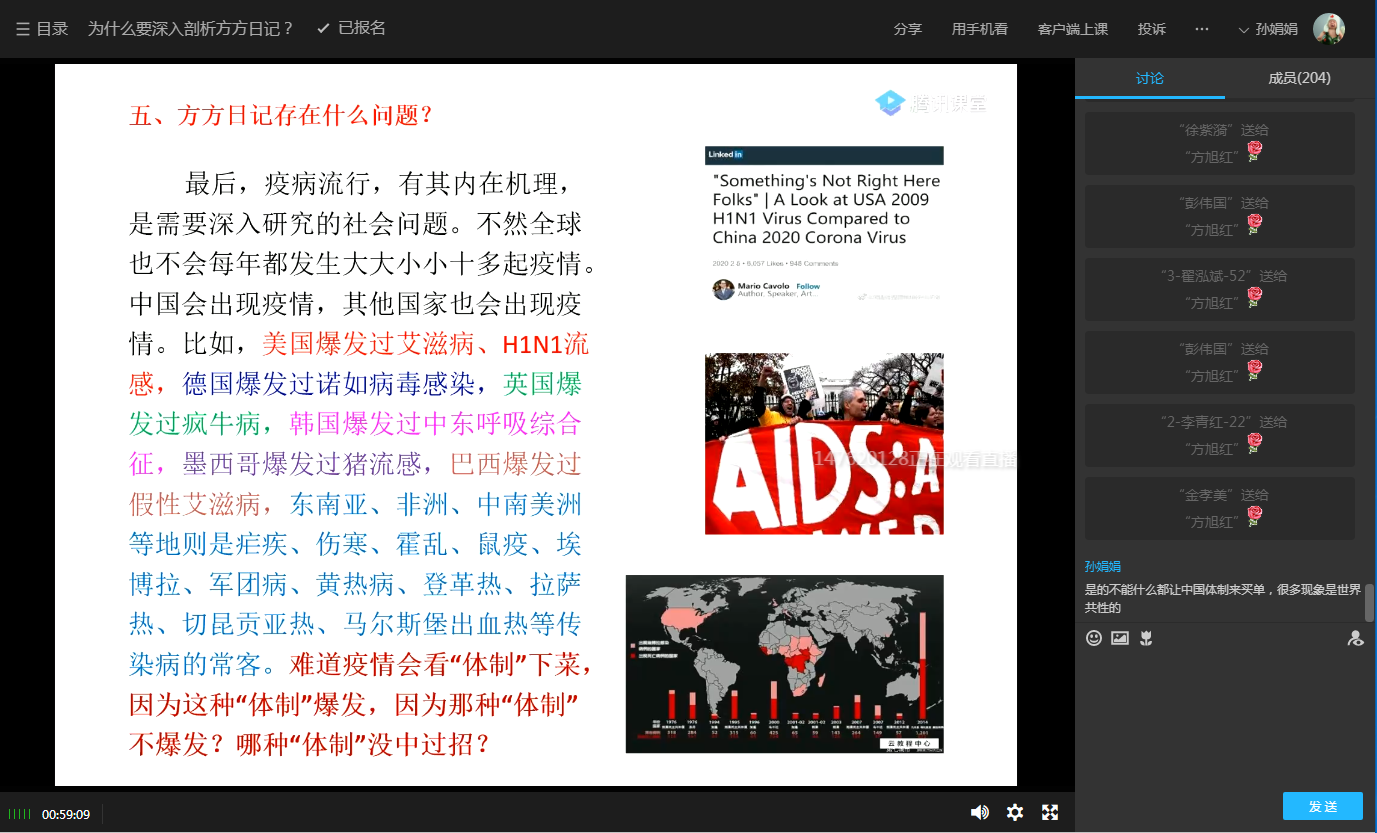Click the user profile avatar
Screen dimensions: 1377x833
1328,29
